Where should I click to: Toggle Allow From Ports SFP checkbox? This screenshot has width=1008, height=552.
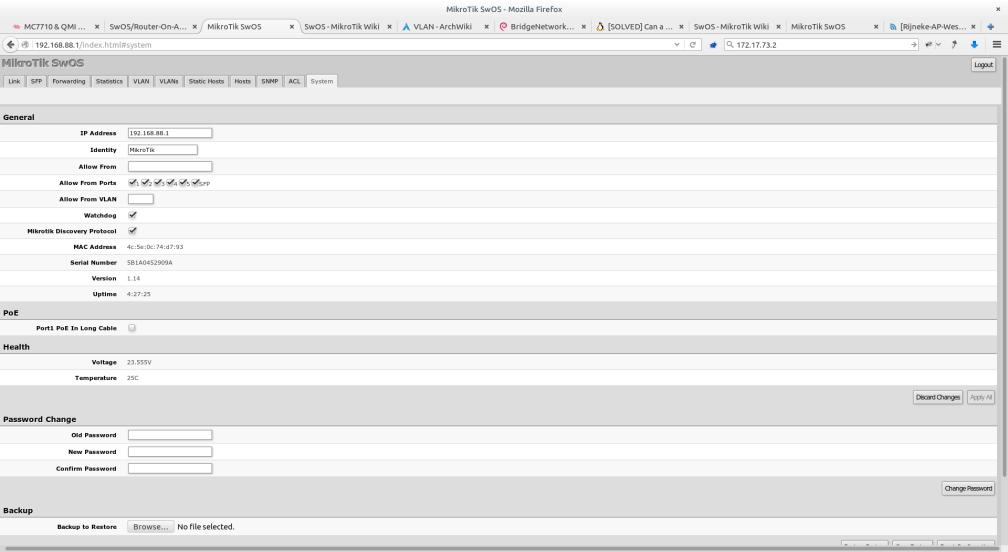point(195,183)
